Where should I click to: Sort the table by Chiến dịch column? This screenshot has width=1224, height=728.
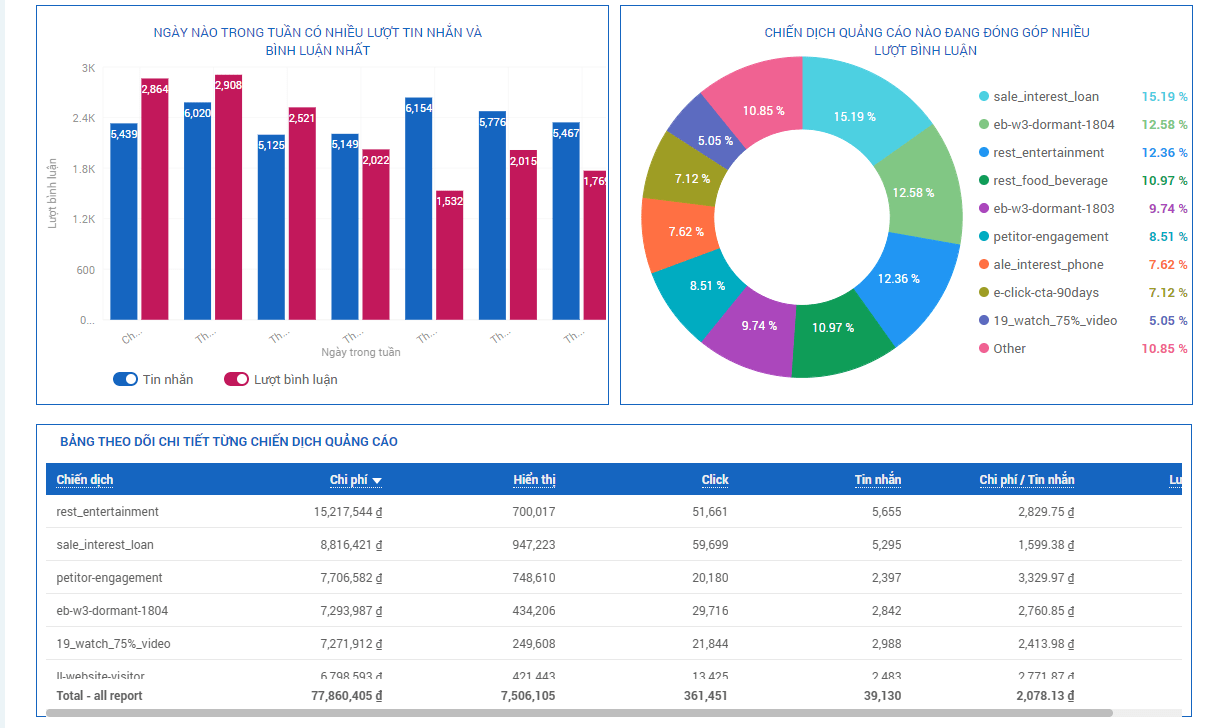pos(85,480)
